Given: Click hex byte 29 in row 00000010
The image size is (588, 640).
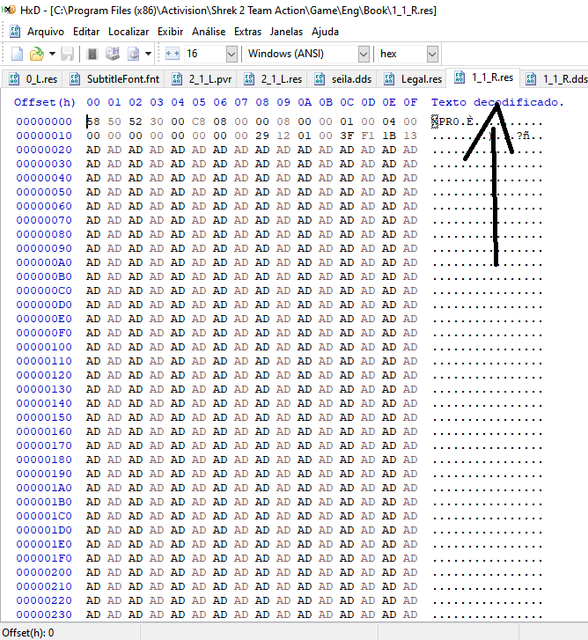Looking at the screenshot, I should coord(262,136).
